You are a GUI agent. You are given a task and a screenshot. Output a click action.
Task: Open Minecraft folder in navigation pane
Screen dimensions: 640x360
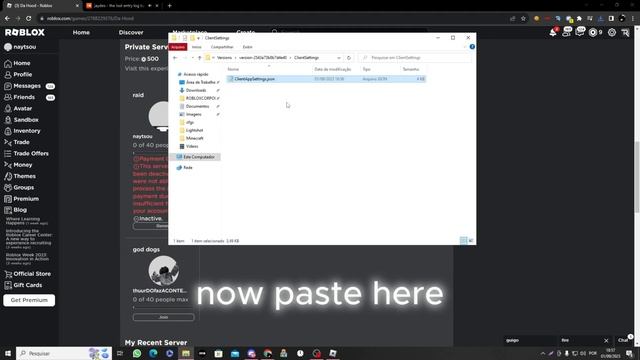coord(194,138)
